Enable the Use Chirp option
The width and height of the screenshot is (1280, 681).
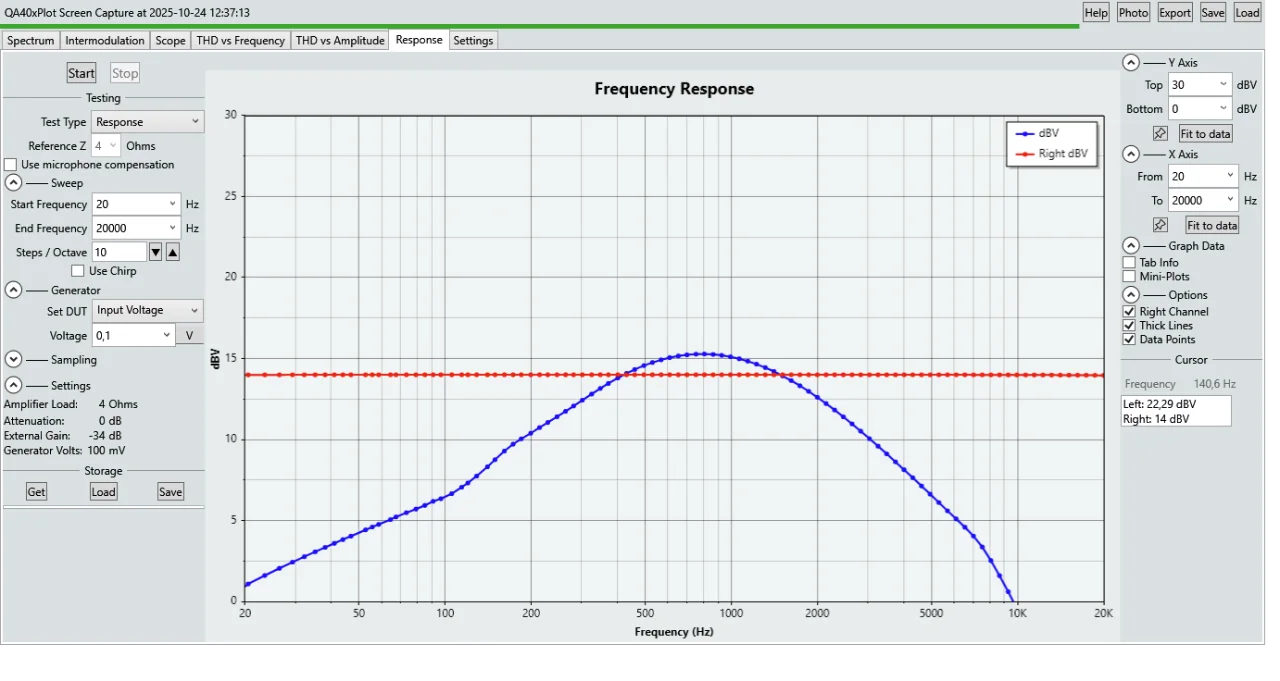tap(77, 270)
